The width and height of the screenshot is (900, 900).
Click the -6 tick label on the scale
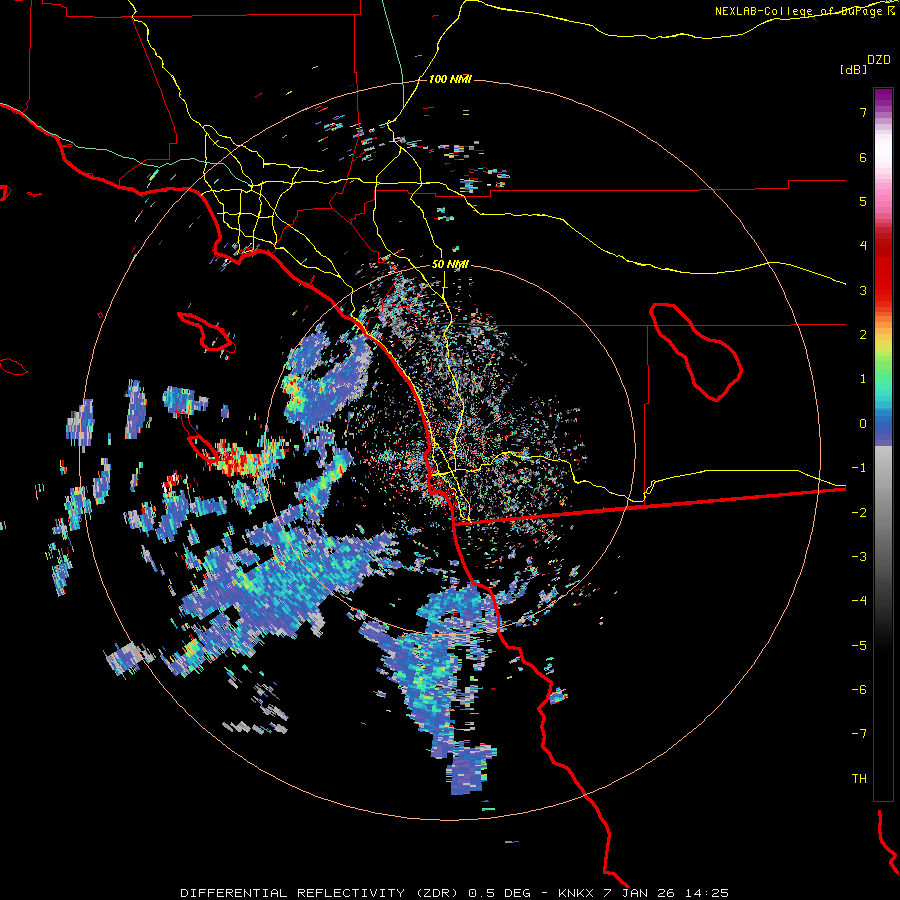(x=859, y=690)
